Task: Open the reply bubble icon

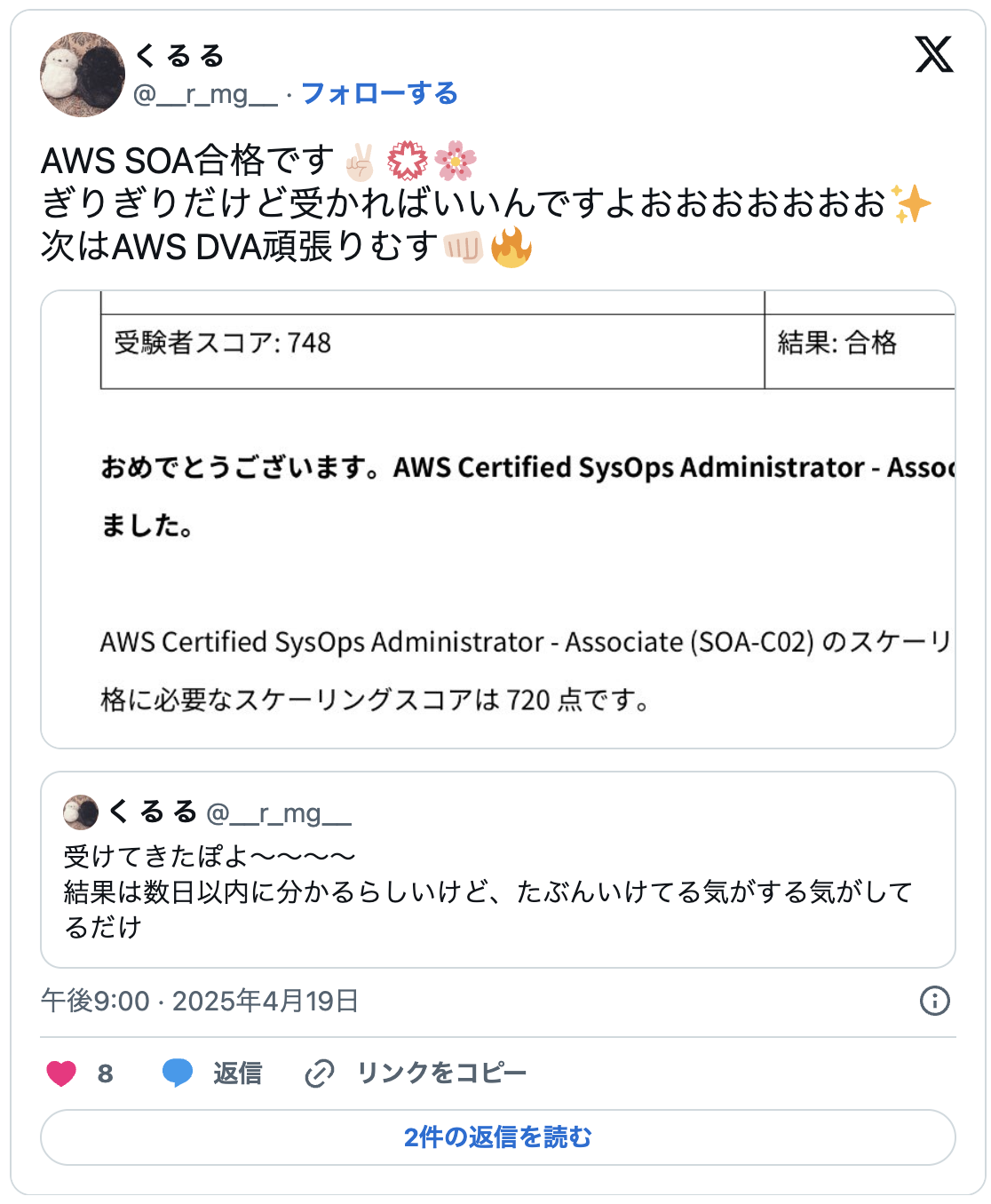Action: click(178, 1072)
